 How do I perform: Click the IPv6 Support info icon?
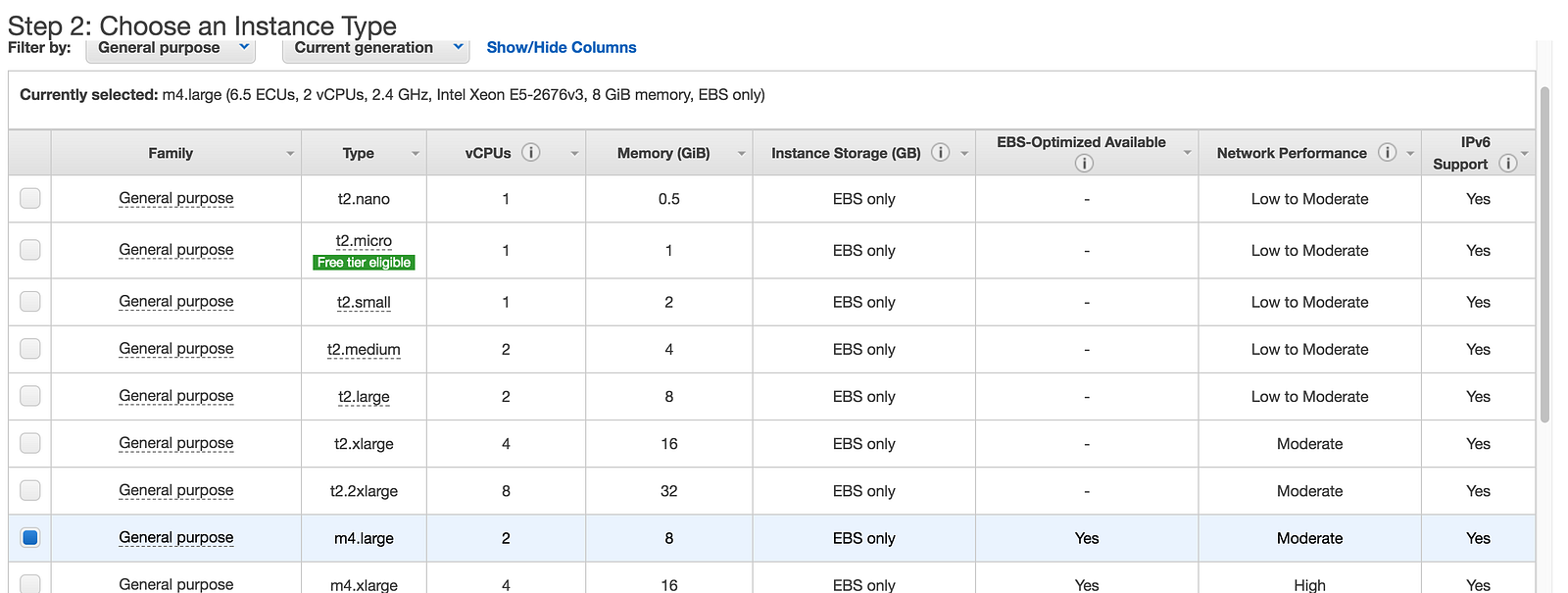pos(1508,164)
